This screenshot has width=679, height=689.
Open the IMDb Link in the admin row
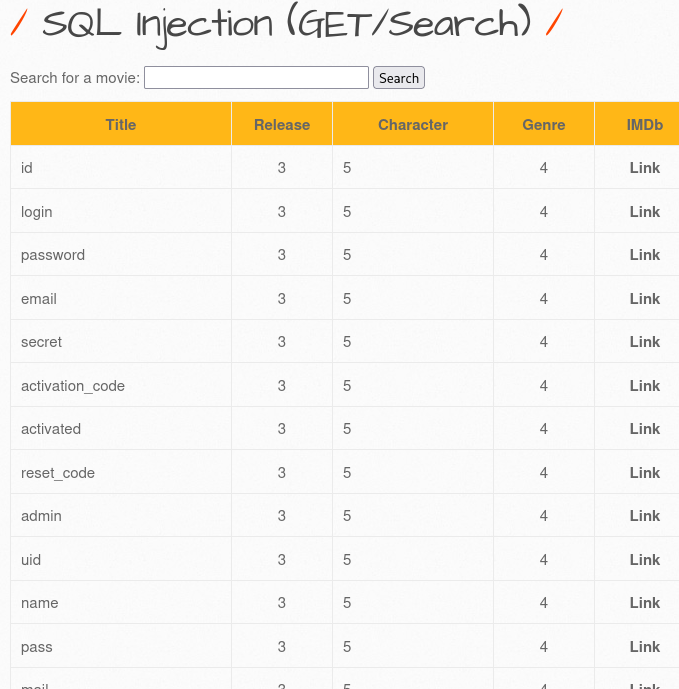click(x=644, y=516)
